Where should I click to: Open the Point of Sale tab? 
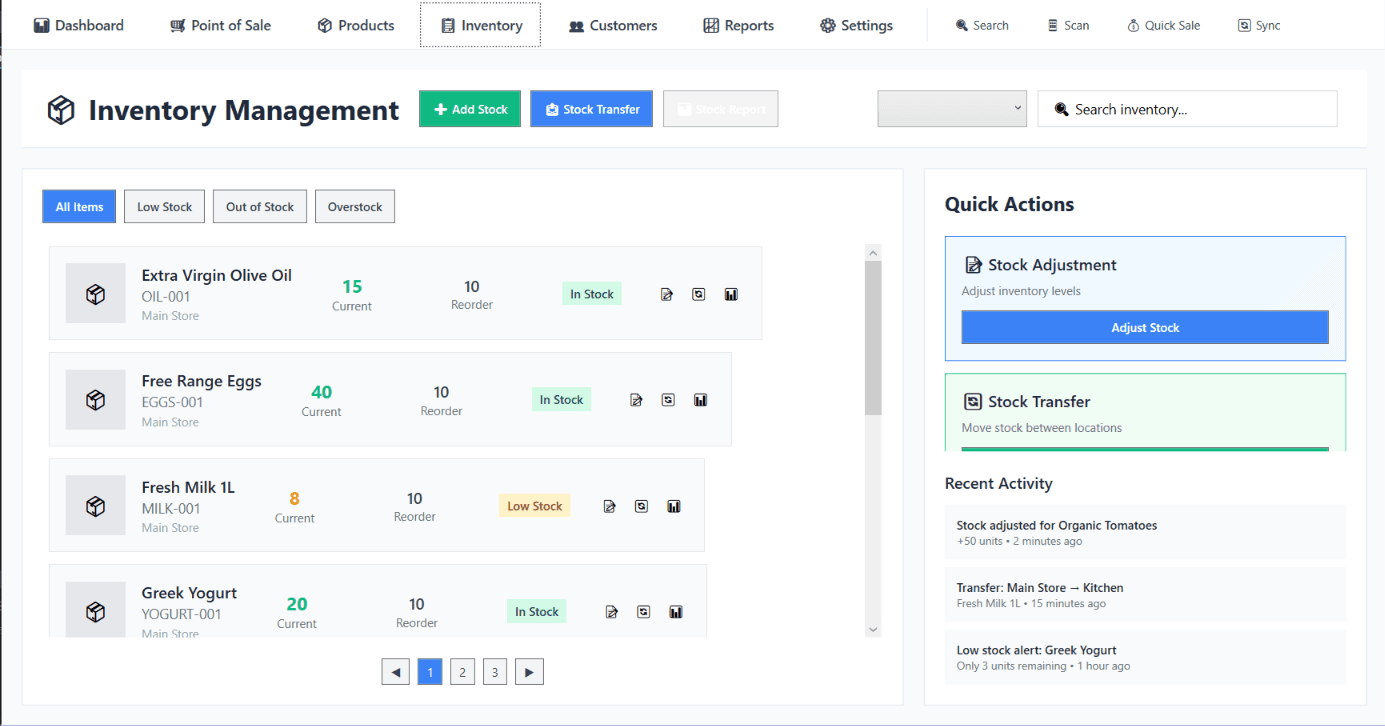[221, 25]
